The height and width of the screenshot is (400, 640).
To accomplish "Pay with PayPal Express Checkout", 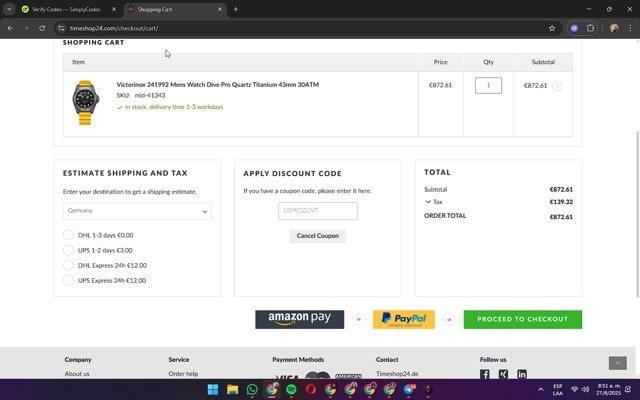I will click(x=404, y=319).
